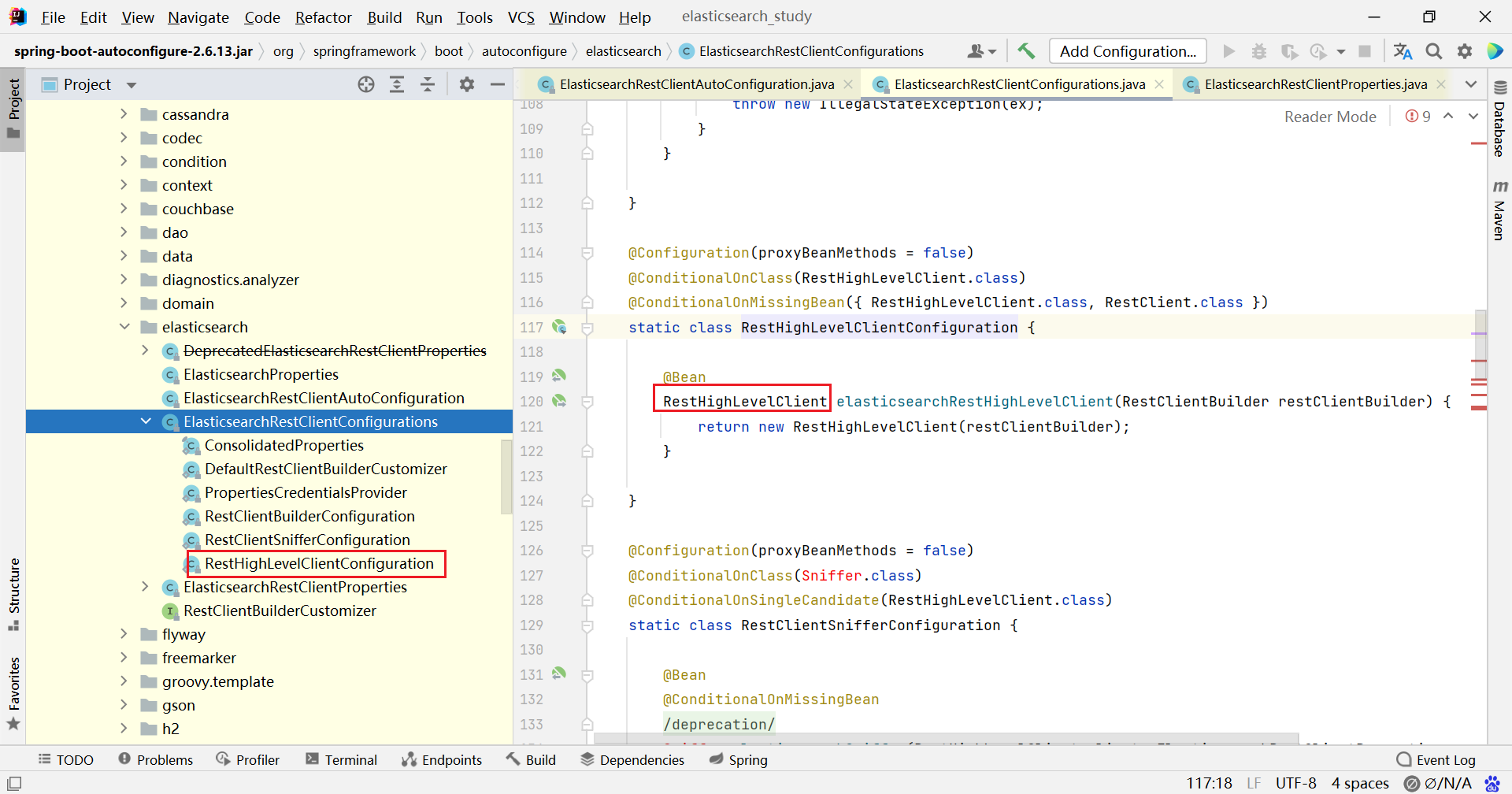
Task: Click the Translate icon in toolbar
Action: point(1403,51)
